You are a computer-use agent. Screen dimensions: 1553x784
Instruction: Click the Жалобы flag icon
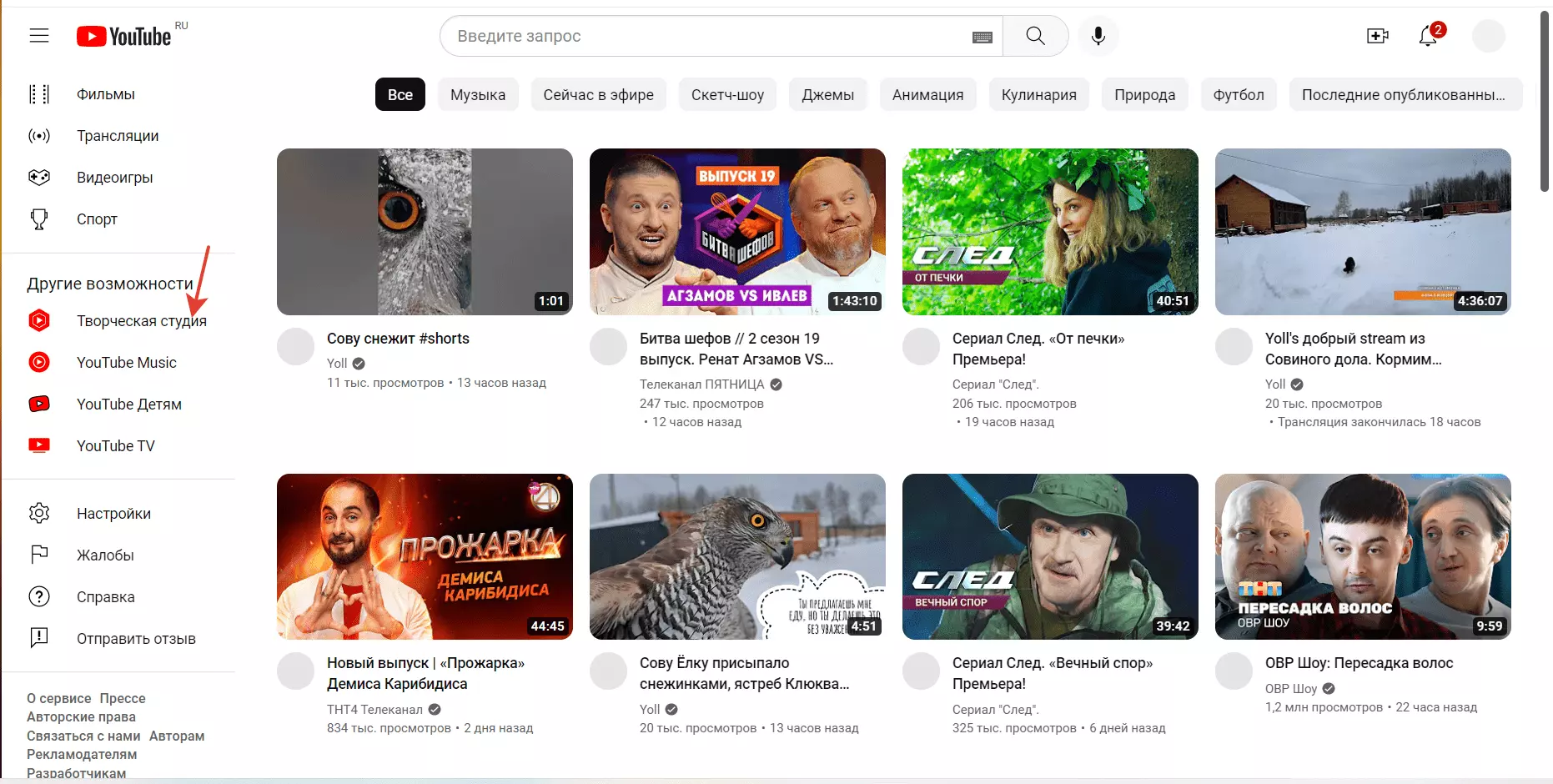(39, 555)
